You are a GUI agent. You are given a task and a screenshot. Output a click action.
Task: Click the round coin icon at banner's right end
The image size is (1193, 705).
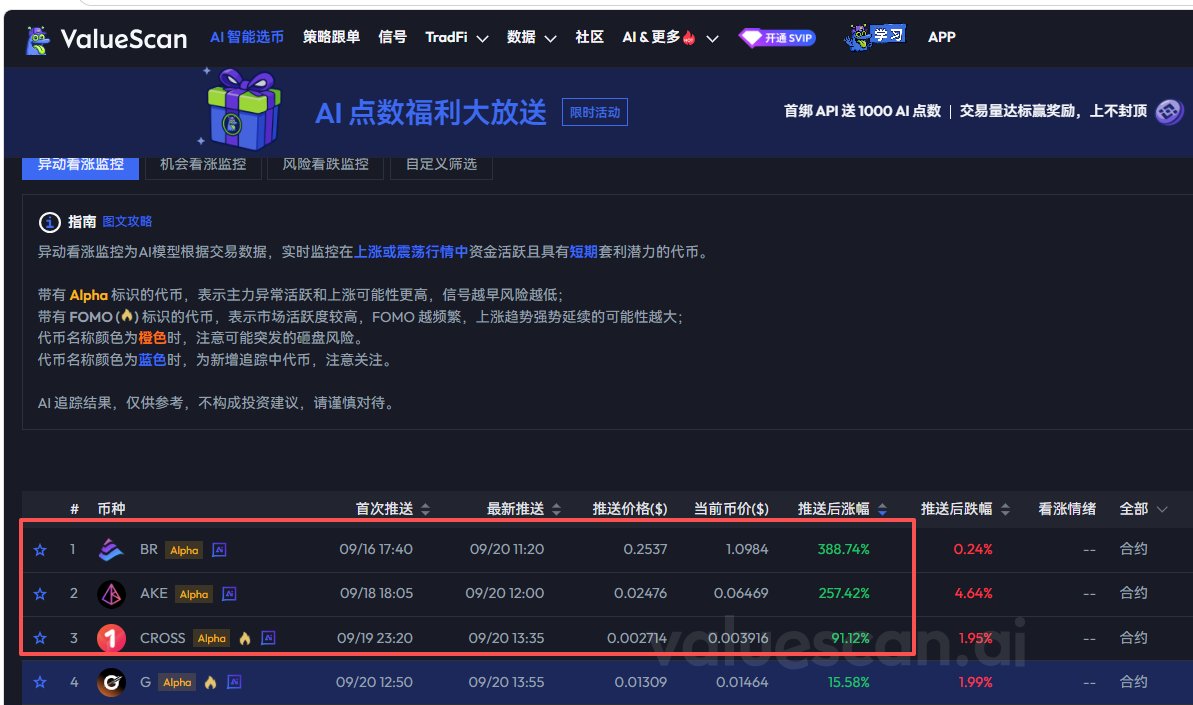[x=1169, y=112]
